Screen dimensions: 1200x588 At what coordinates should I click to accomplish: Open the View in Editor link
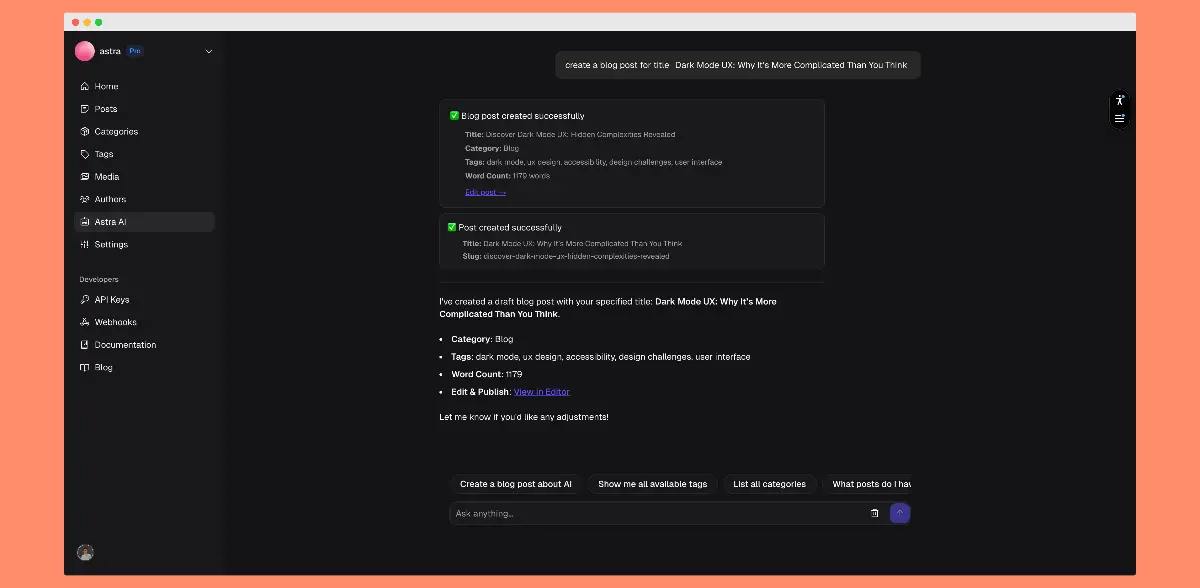(541, 391)
